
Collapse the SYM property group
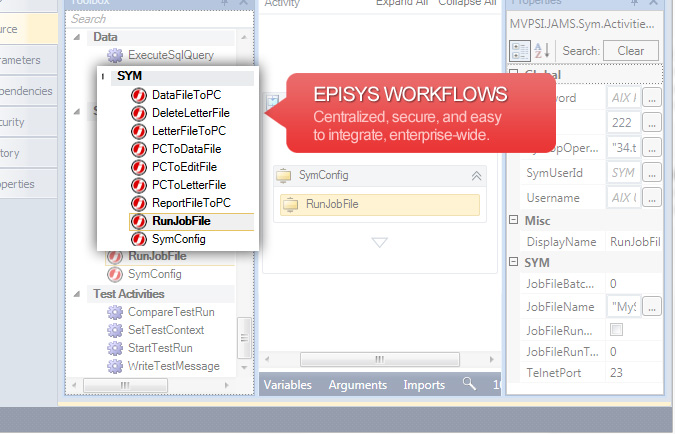point(513,262)
